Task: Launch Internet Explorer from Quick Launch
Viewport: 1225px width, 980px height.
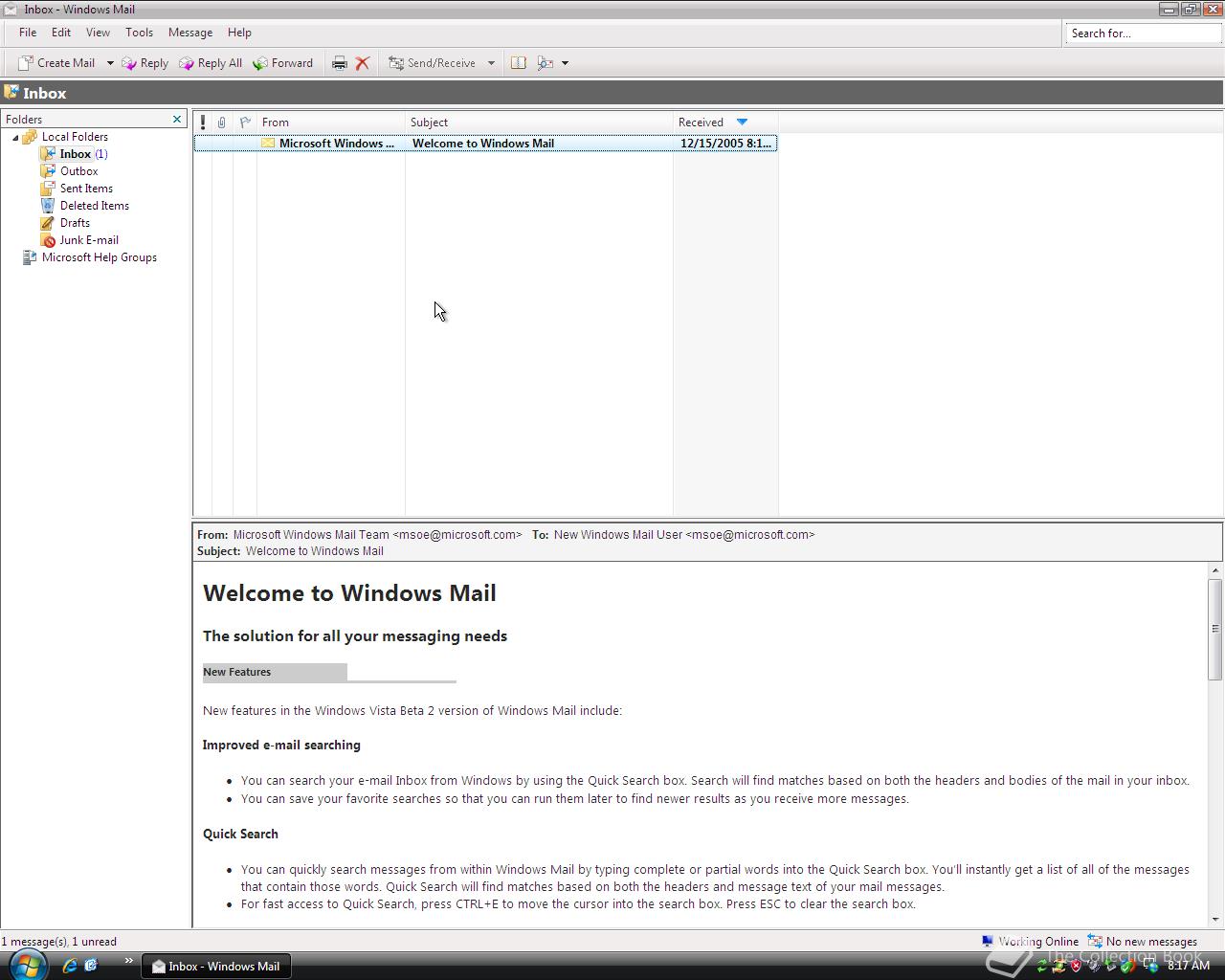Action: click(70, 966)
